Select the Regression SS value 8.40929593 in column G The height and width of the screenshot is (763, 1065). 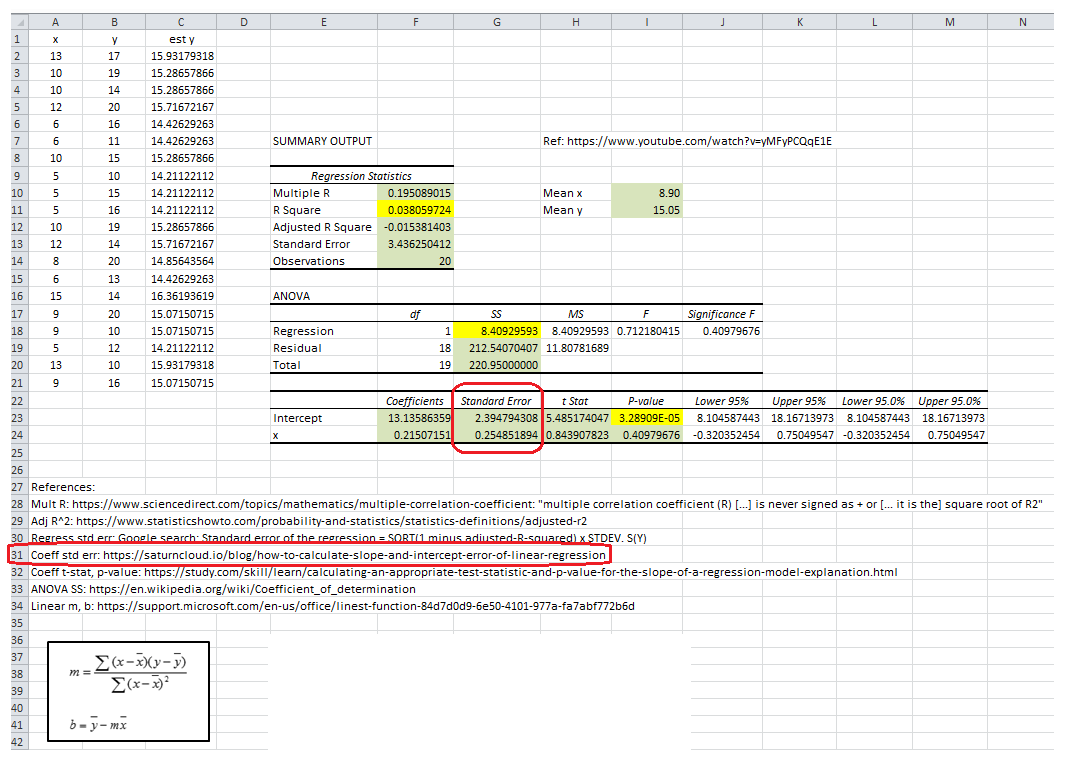click(497, 331)
